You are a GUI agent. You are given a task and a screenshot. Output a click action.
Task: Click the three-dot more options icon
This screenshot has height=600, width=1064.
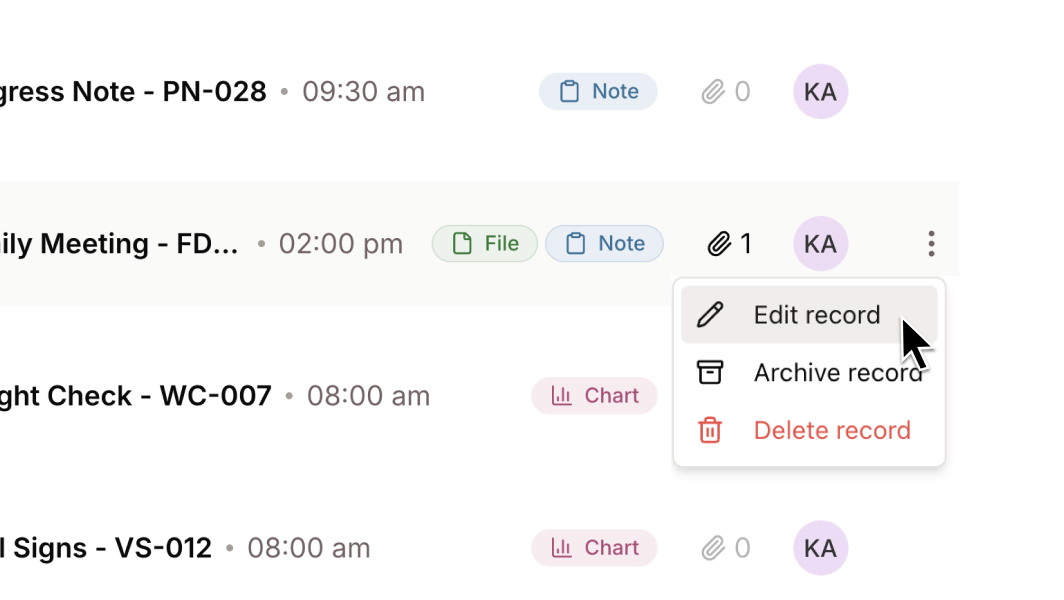coord(931,244)
